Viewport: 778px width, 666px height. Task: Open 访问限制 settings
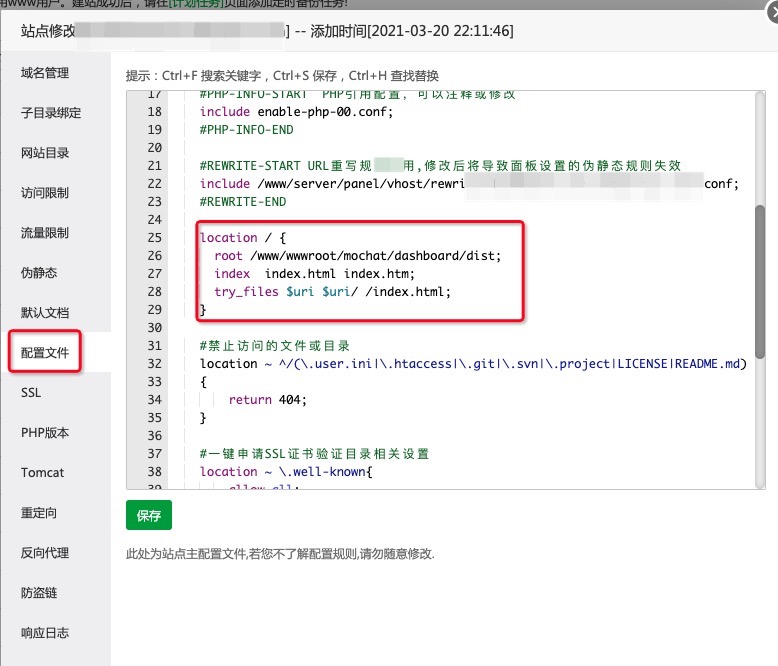(45, 193)
